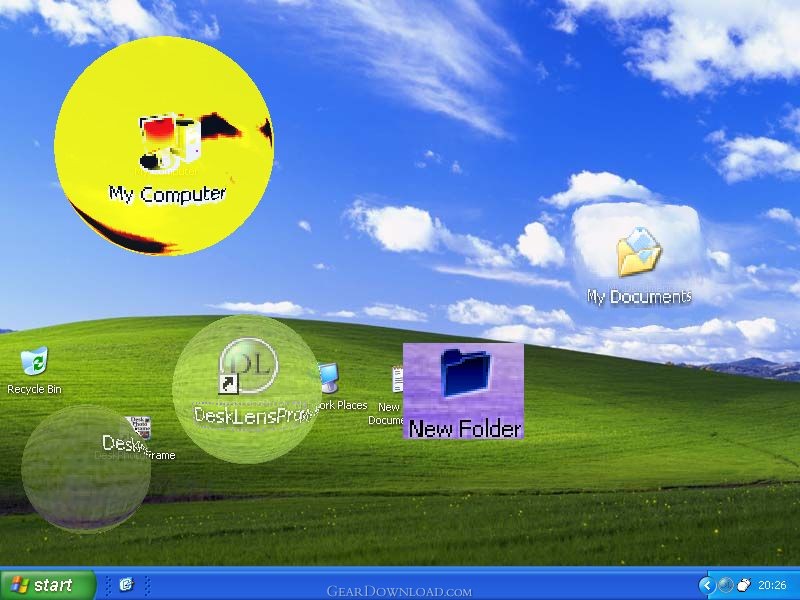The height and width of the screenshot is (600, 800).
Task: Open the My Documents folder icon
Action: (638, 252)
